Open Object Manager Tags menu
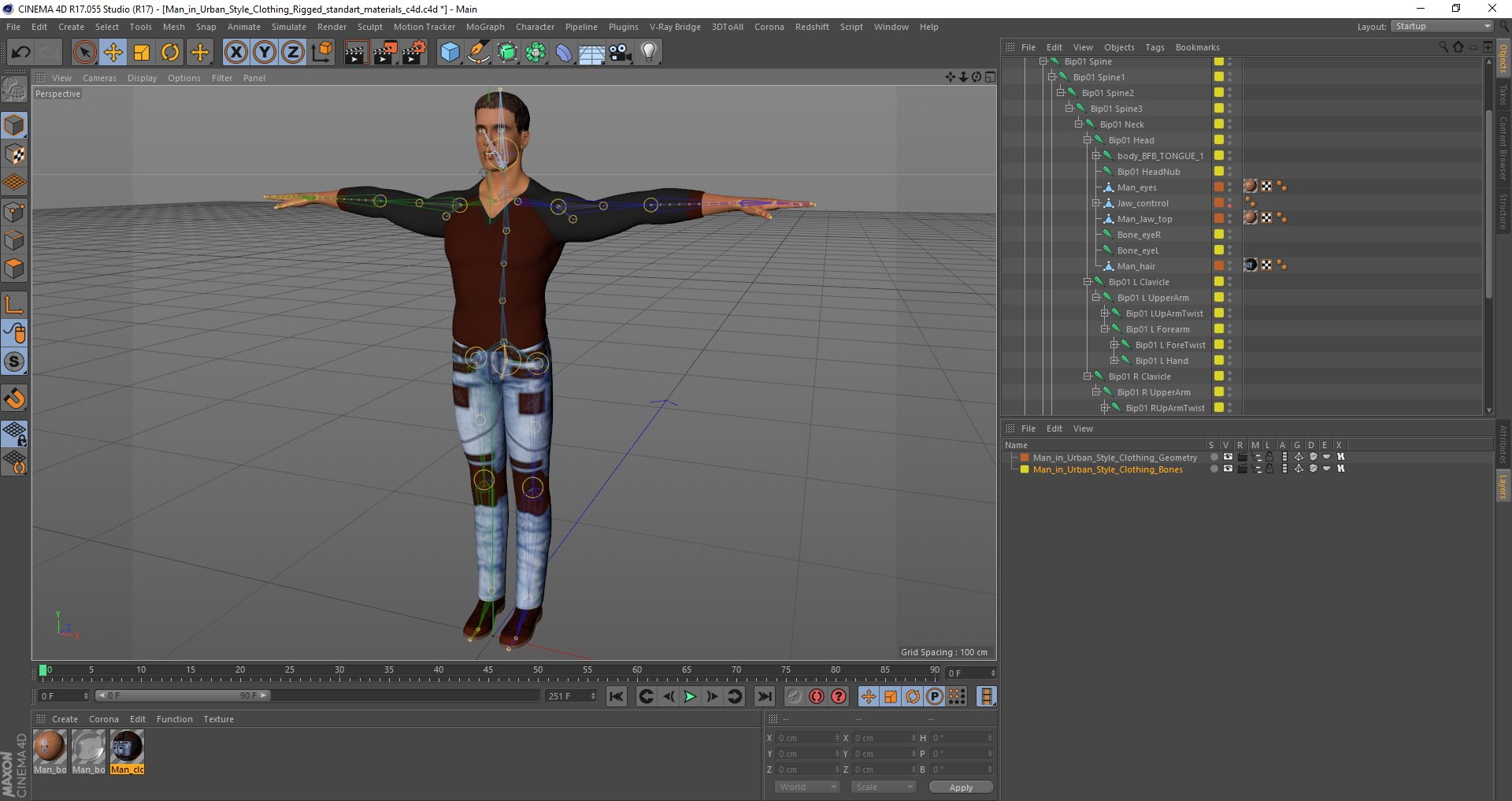 pyautogui.click(x=1154, y=47)
